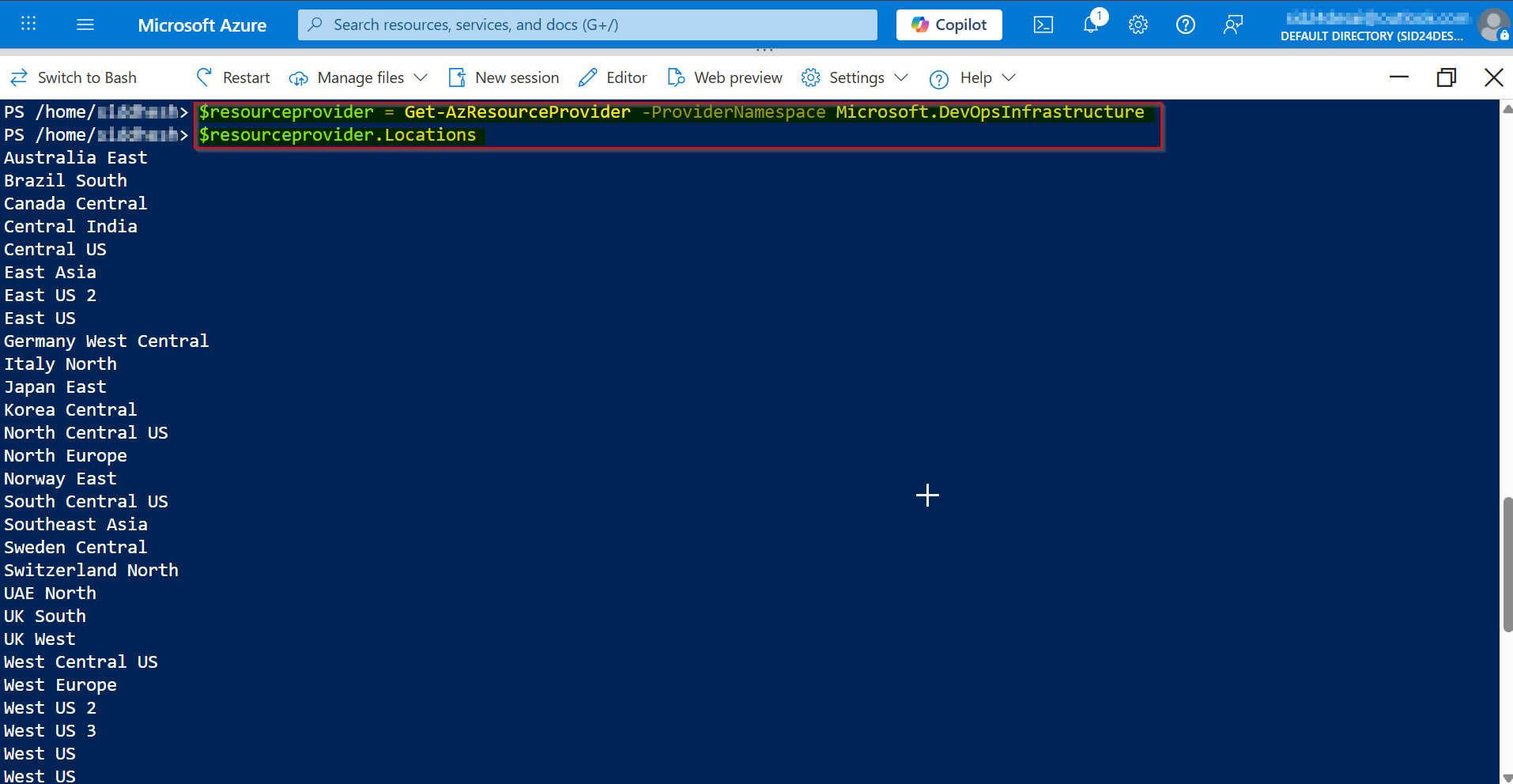Click the Central US output line

55,250
